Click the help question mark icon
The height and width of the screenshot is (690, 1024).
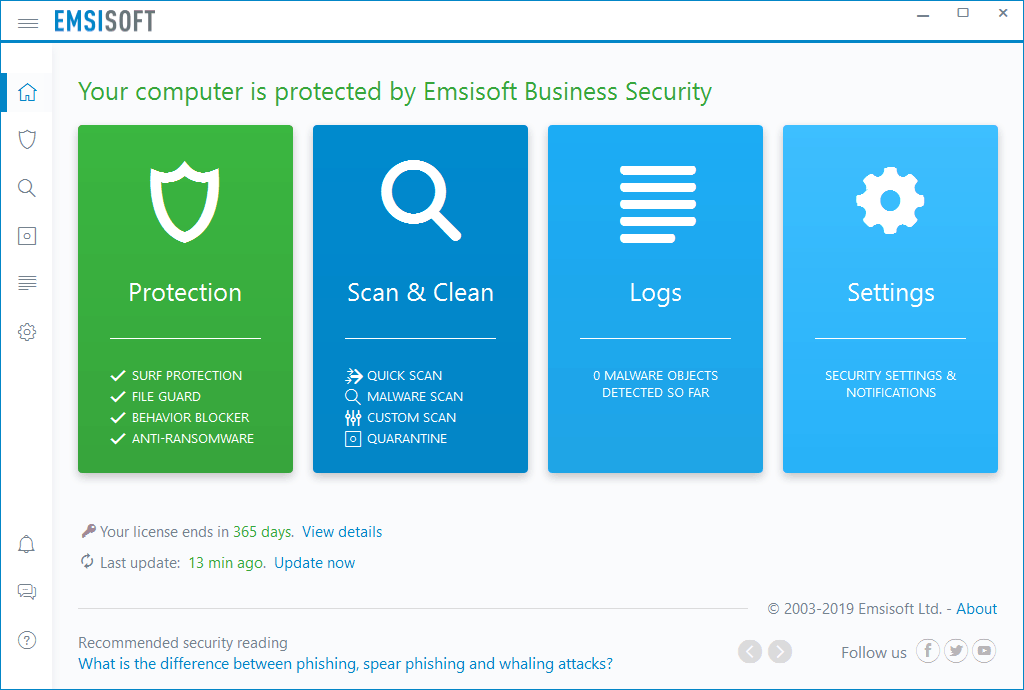[27, 641]
